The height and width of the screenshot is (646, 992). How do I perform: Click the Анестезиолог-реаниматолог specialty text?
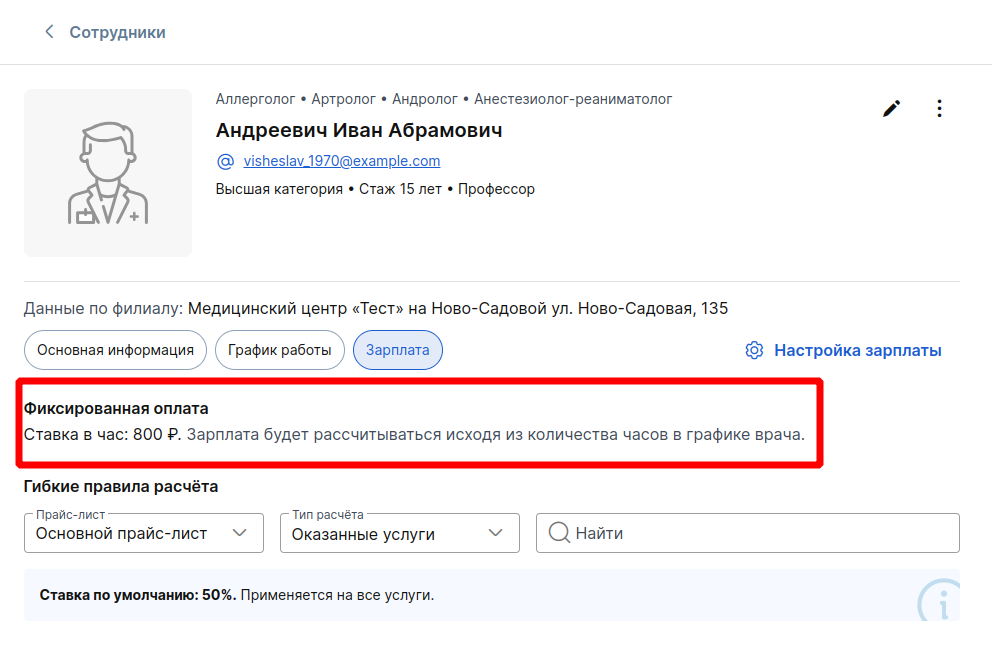(573, 99)
